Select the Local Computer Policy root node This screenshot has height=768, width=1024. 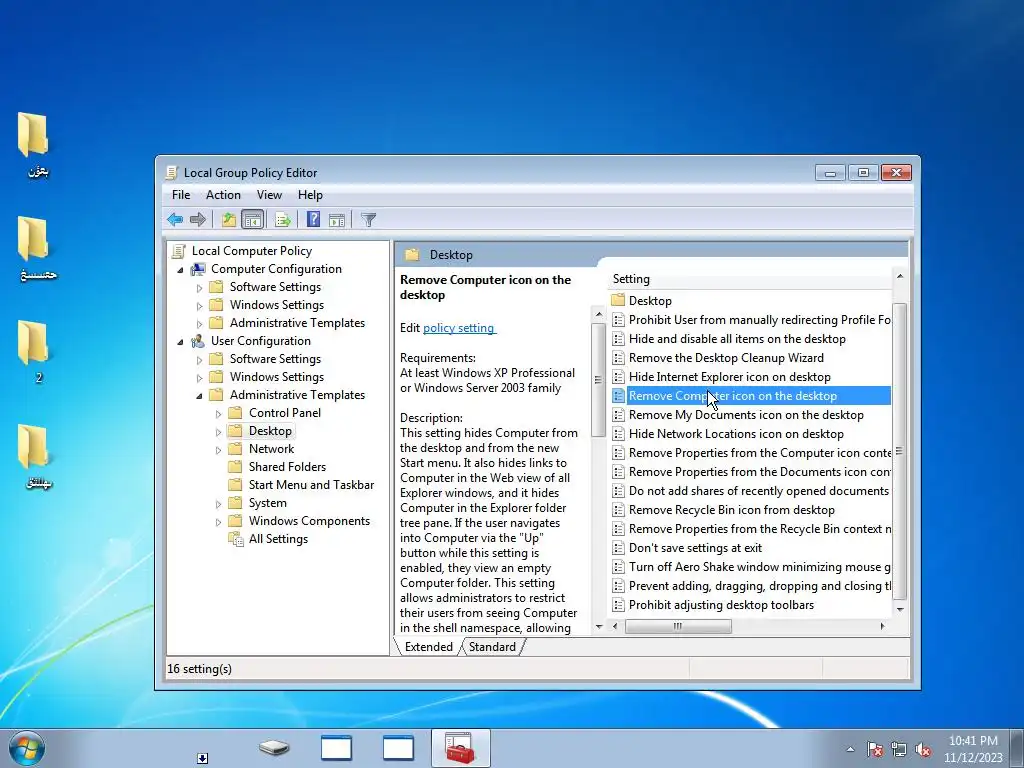(x=251, y=251)
